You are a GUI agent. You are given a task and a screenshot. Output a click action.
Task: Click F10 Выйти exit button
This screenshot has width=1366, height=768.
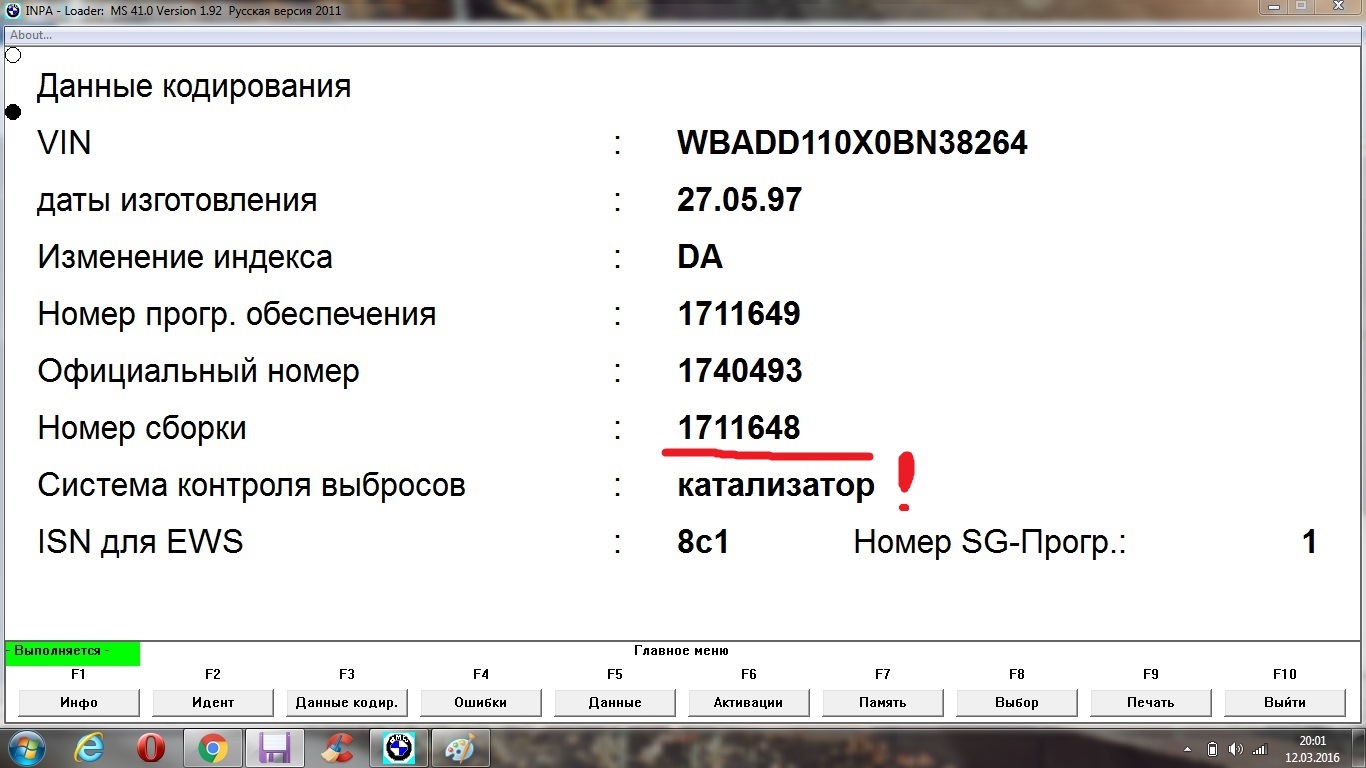point(1285,702)
